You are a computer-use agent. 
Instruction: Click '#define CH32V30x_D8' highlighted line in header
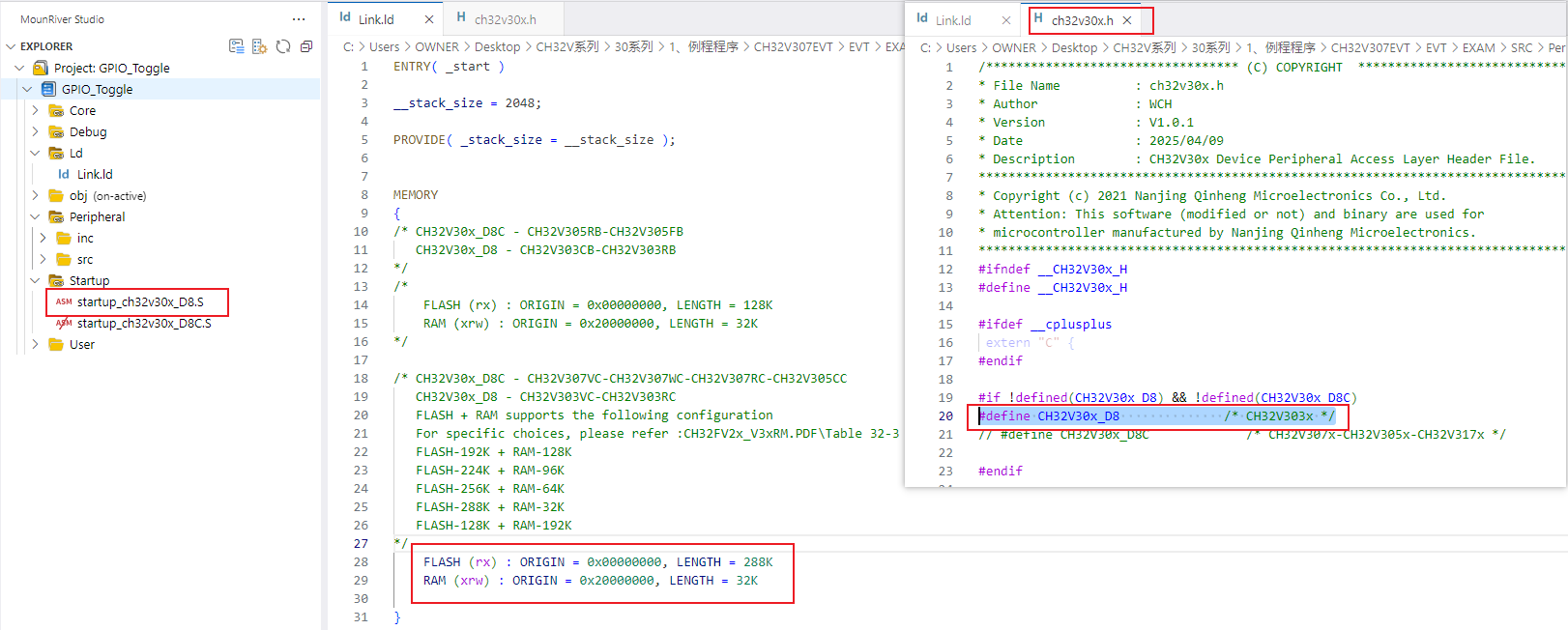point(1156,416)
